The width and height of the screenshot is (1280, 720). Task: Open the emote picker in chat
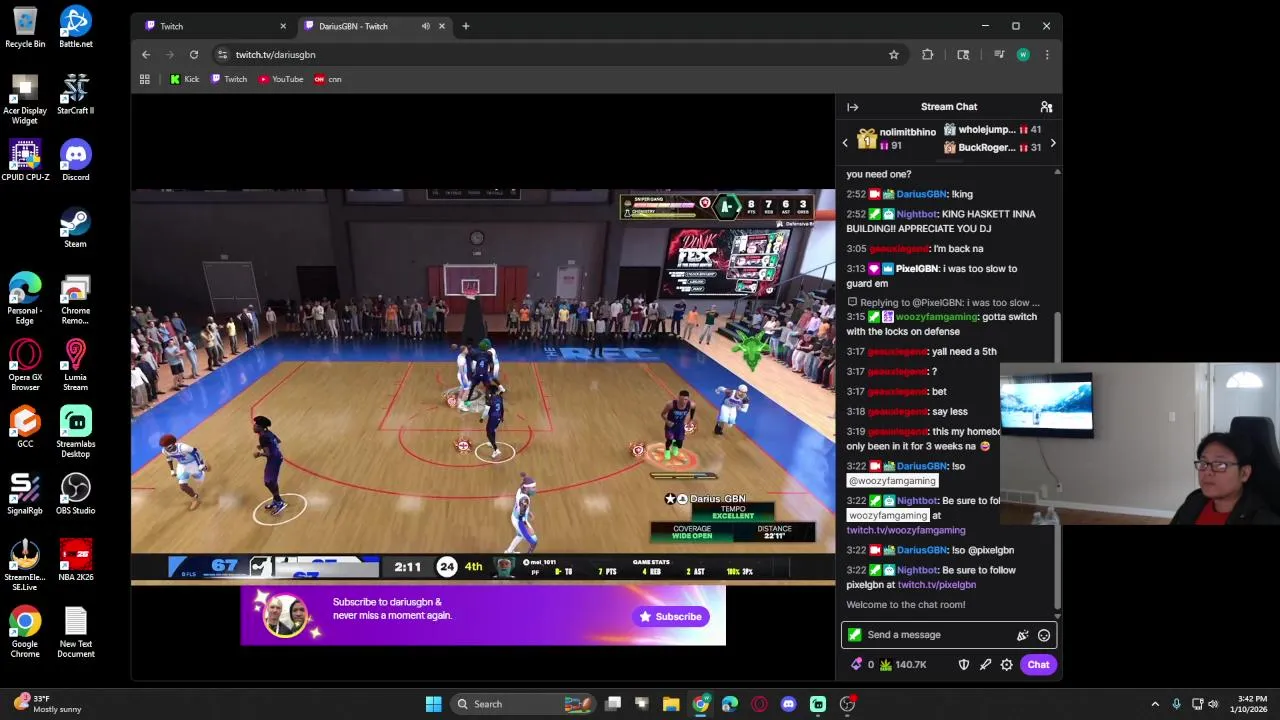[x=1044, y=635]
